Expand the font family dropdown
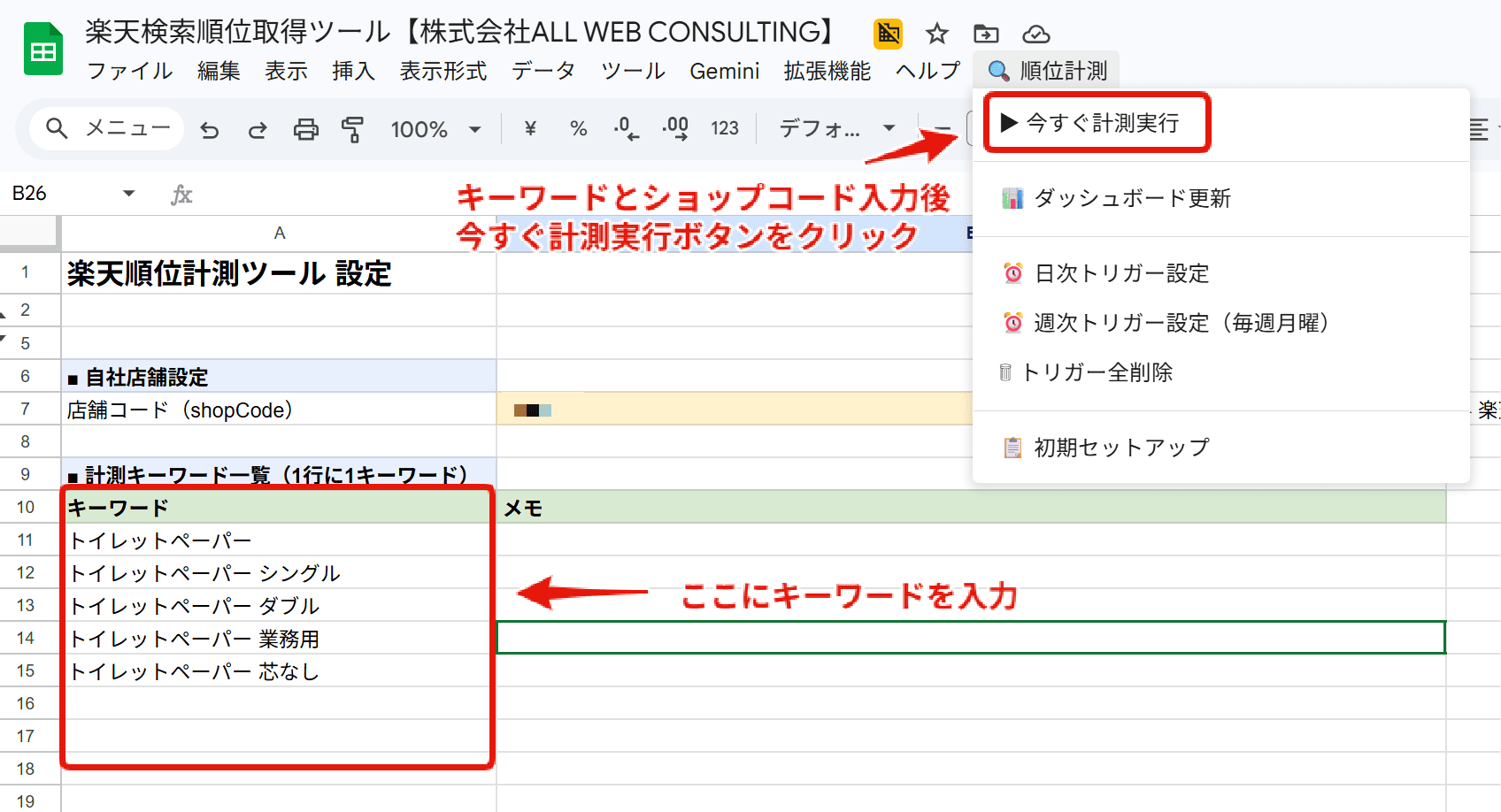Screen dimensions: 1501x812 click(836, 129)
